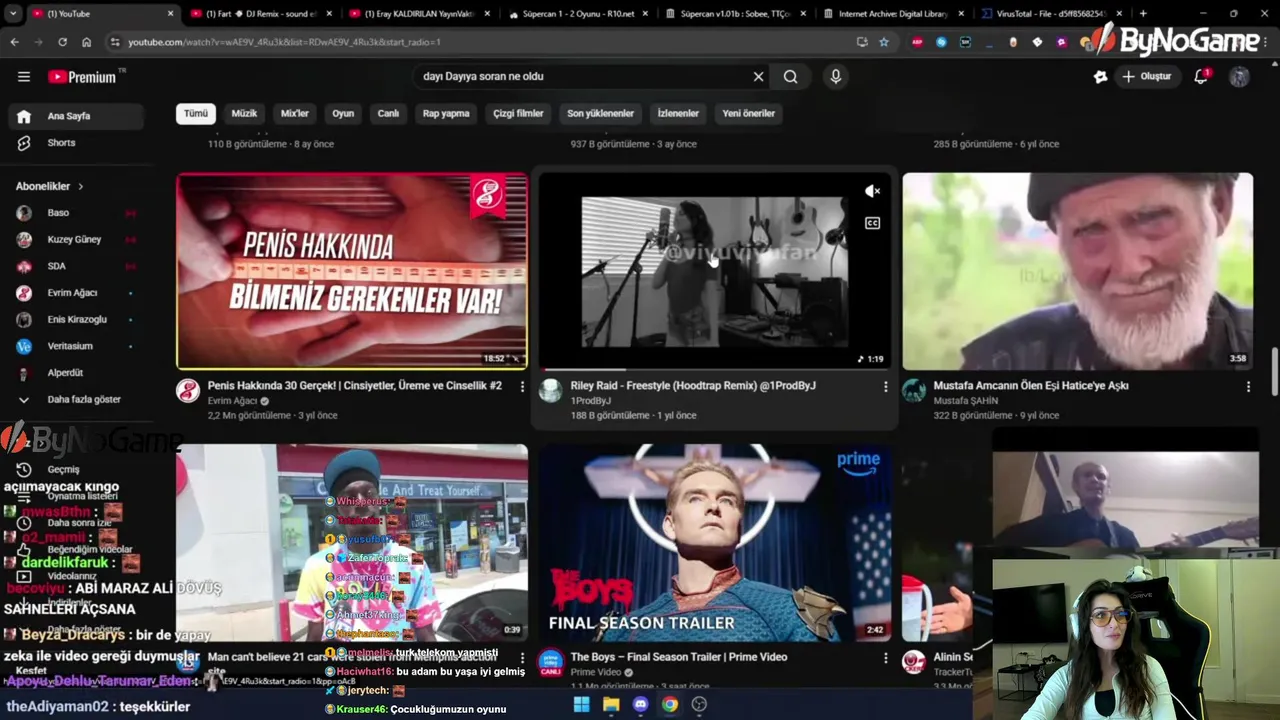Open the Alperdút subscription

click(x=76, y=373)
